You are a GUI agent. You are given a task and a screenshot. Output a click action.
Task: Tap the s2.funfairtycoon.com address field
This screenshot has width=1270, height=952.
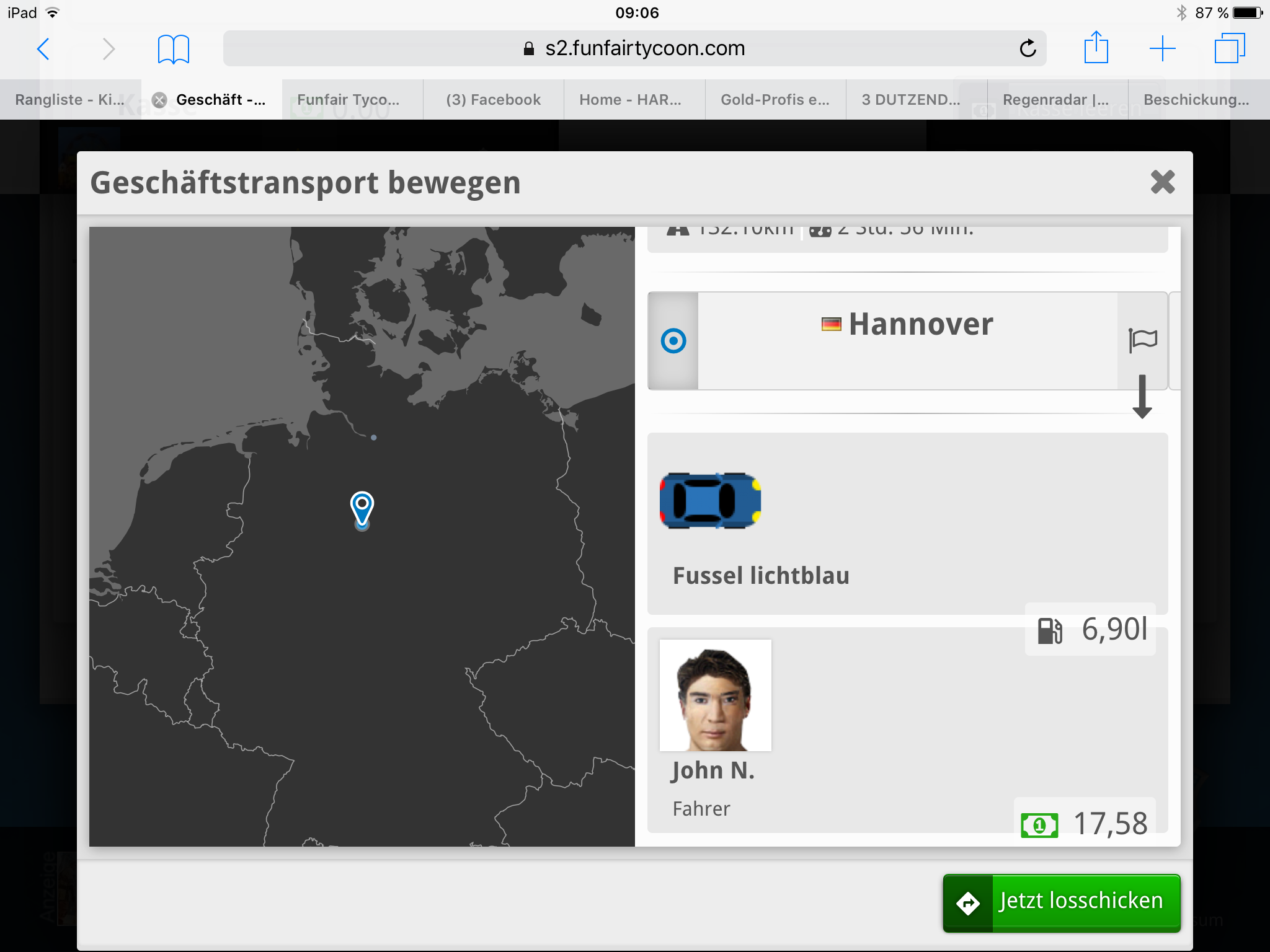(x=634, y=48)
